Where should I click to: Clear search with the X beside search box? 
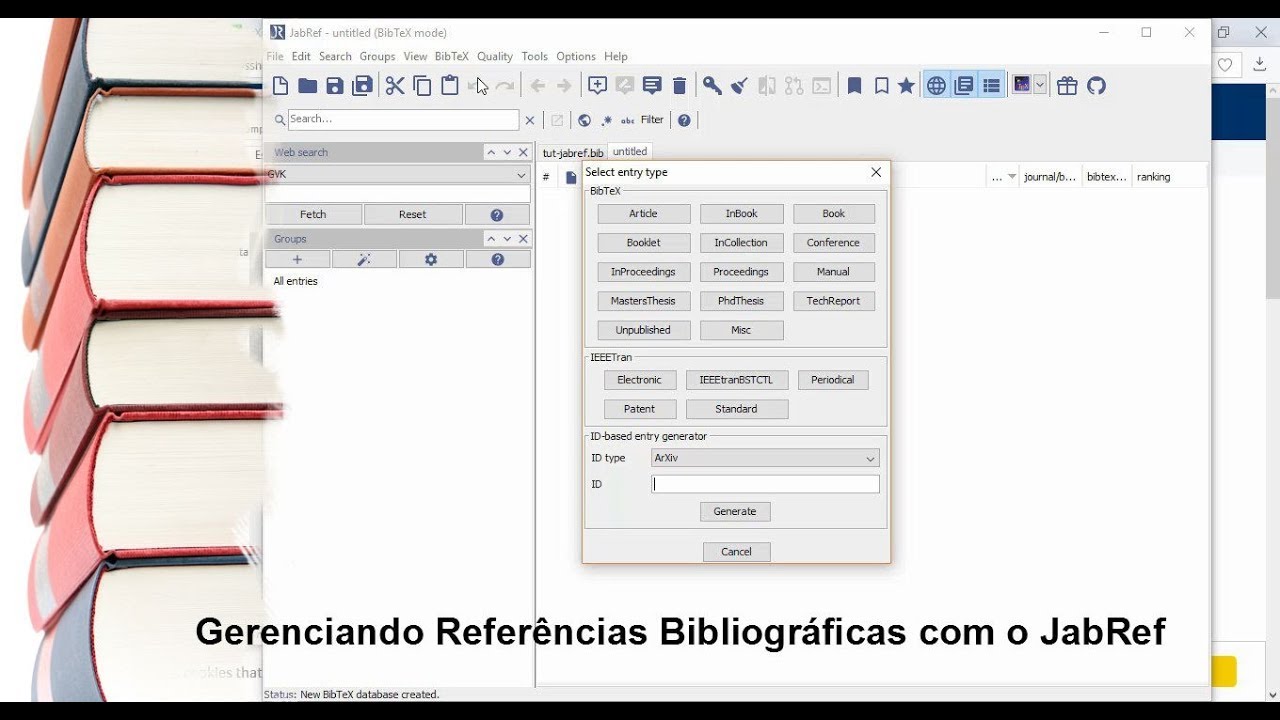tap(530, 120)
